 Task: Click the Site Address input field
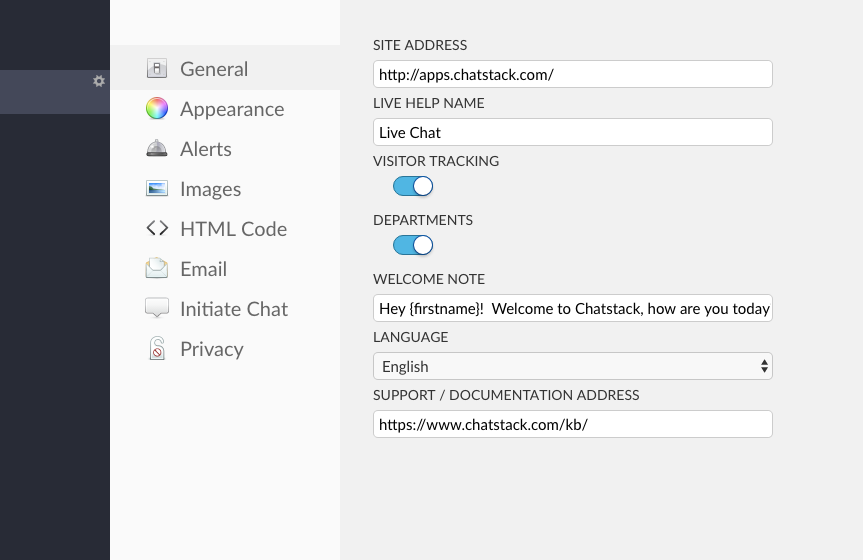tap(573, 74)
